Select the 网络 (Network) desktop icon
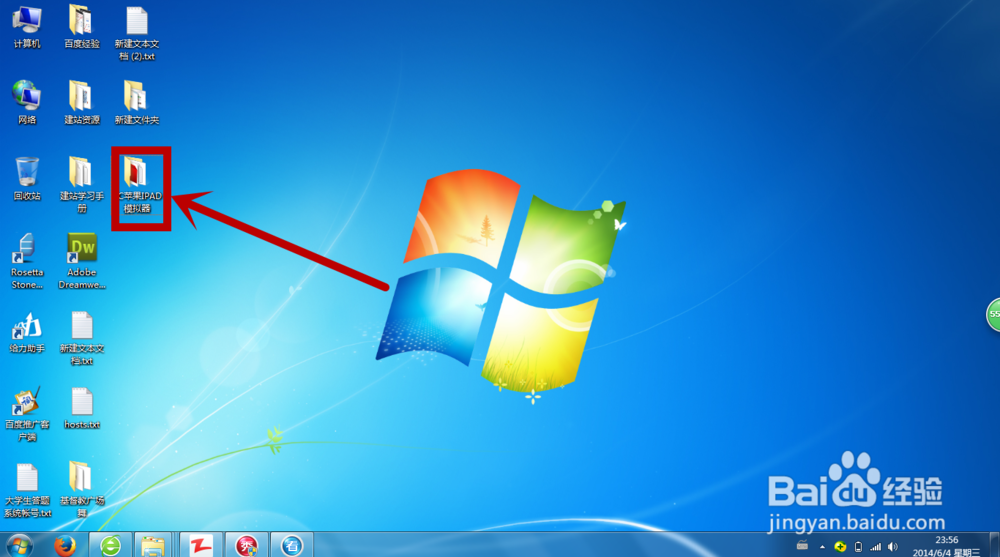1000x557 pixels. (x=27, y=103)
